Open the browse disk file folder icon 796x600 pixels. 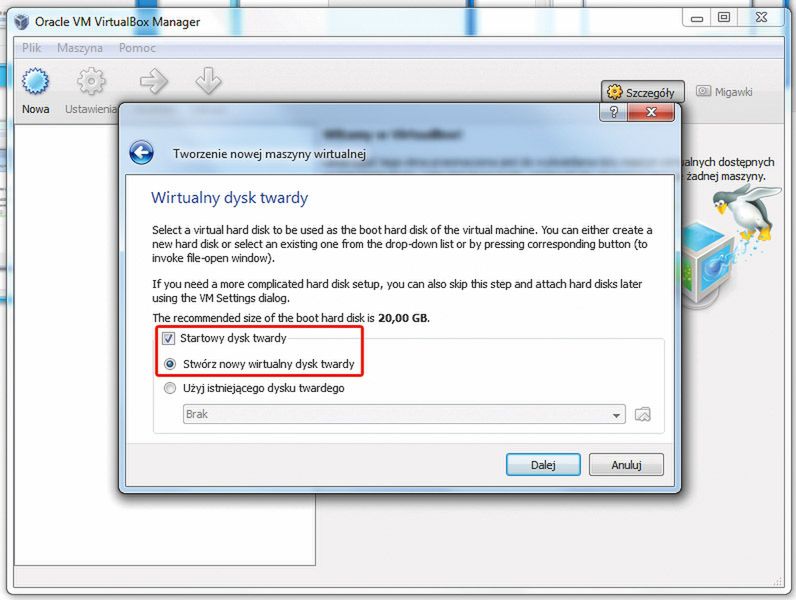click(643, 414)
